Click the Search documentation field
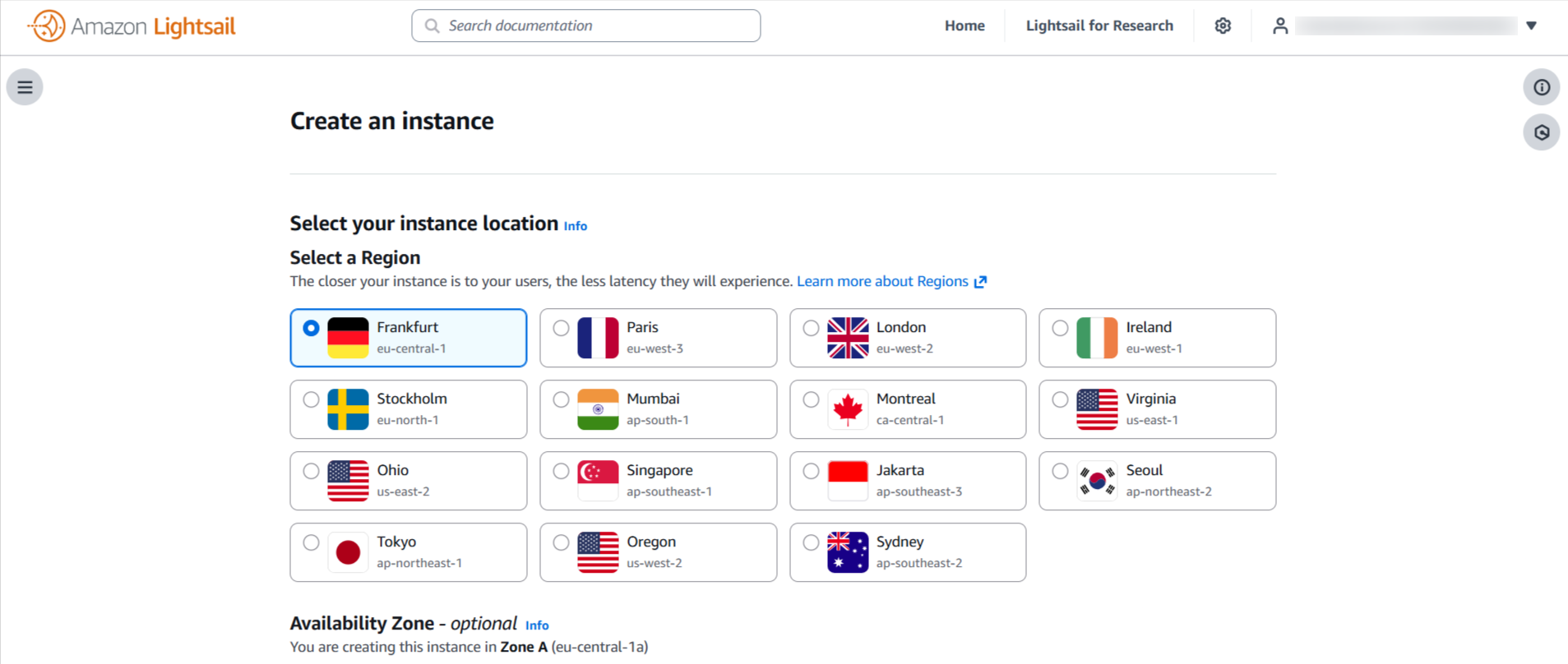The width and height of the screenshot is (1568, 664). tap(585, 25)
